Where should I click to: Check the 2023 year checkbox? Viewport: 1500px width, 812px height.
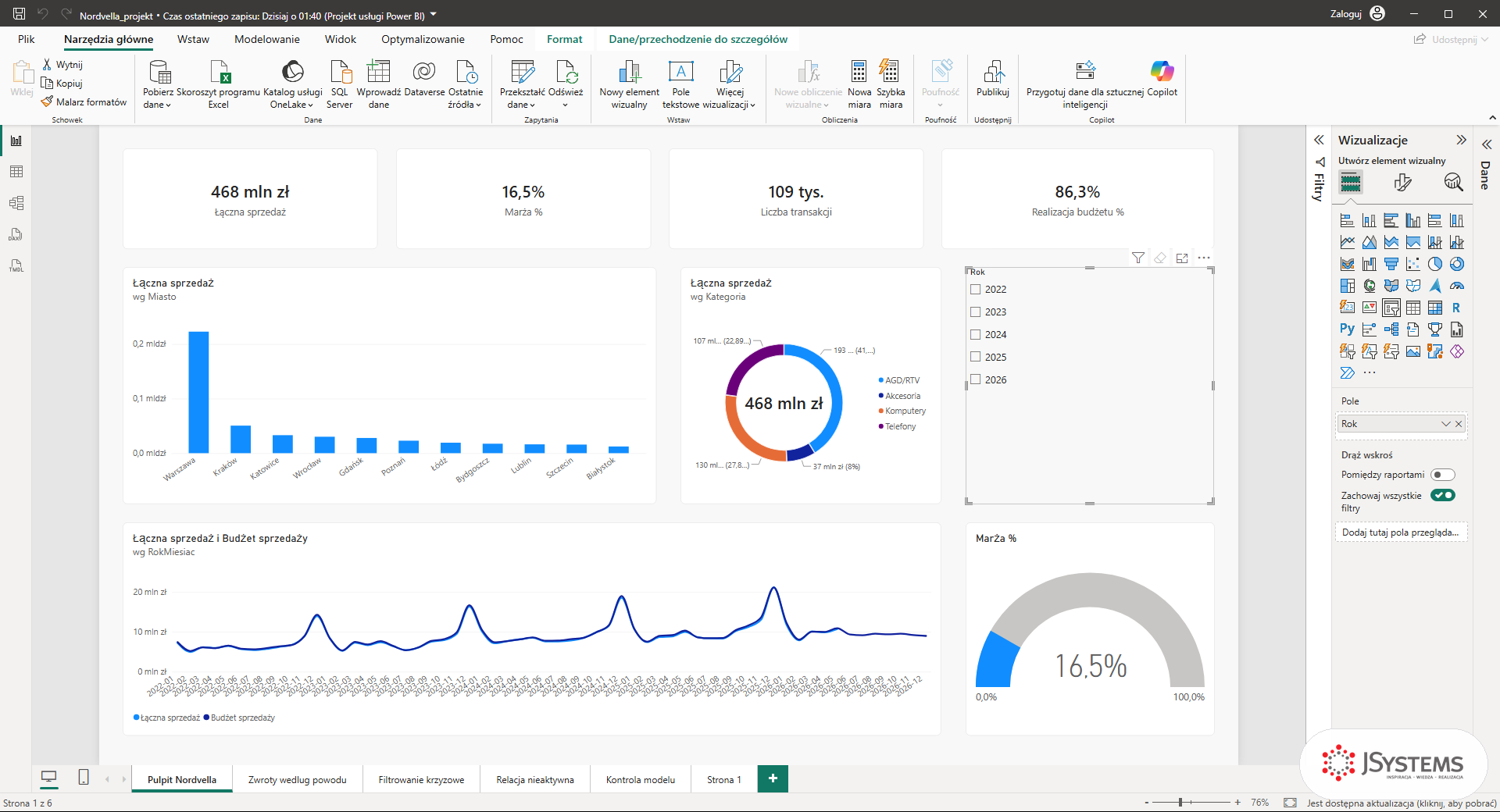pos(975,312)
